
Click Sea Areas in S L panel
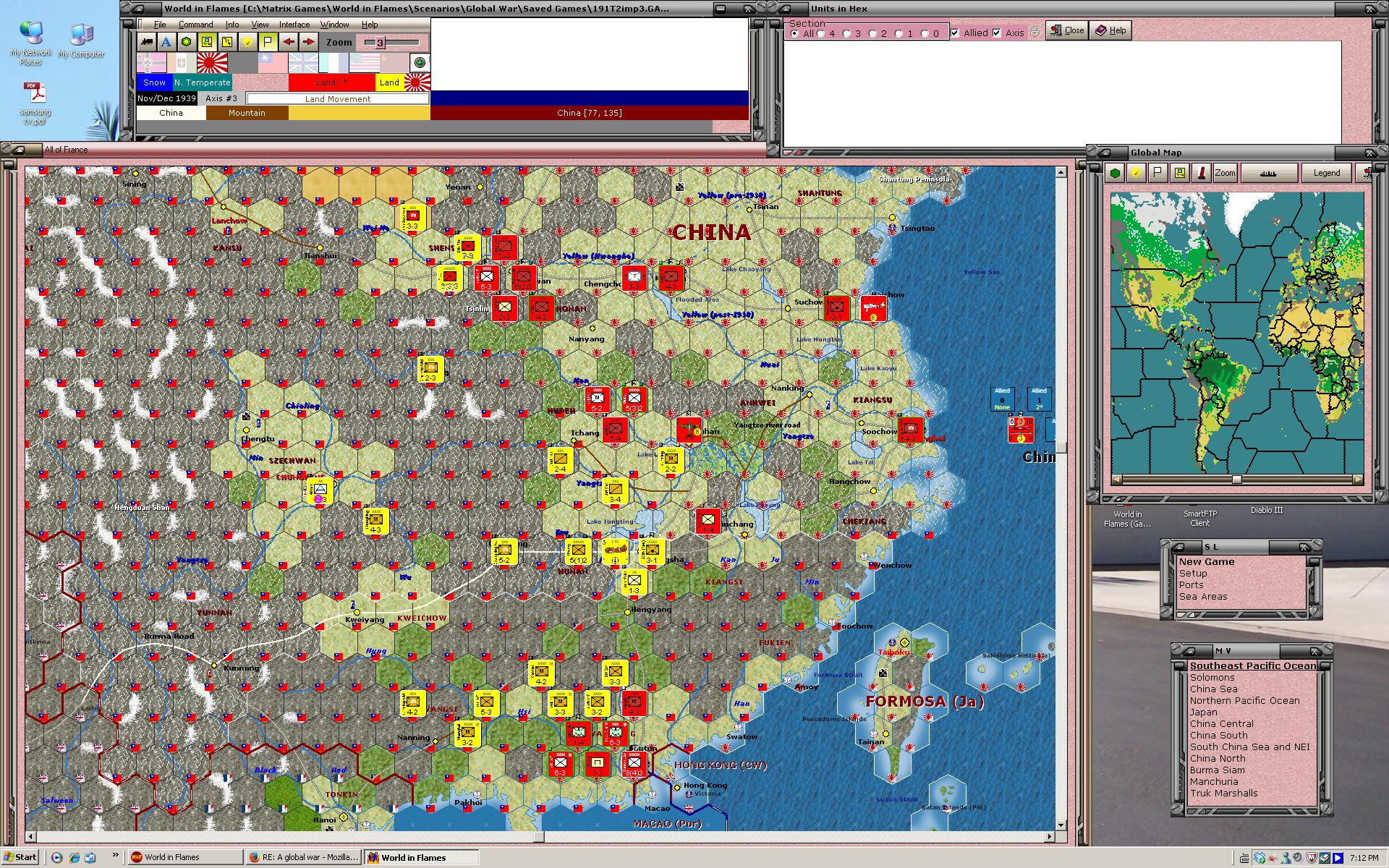pos(1203,596)
